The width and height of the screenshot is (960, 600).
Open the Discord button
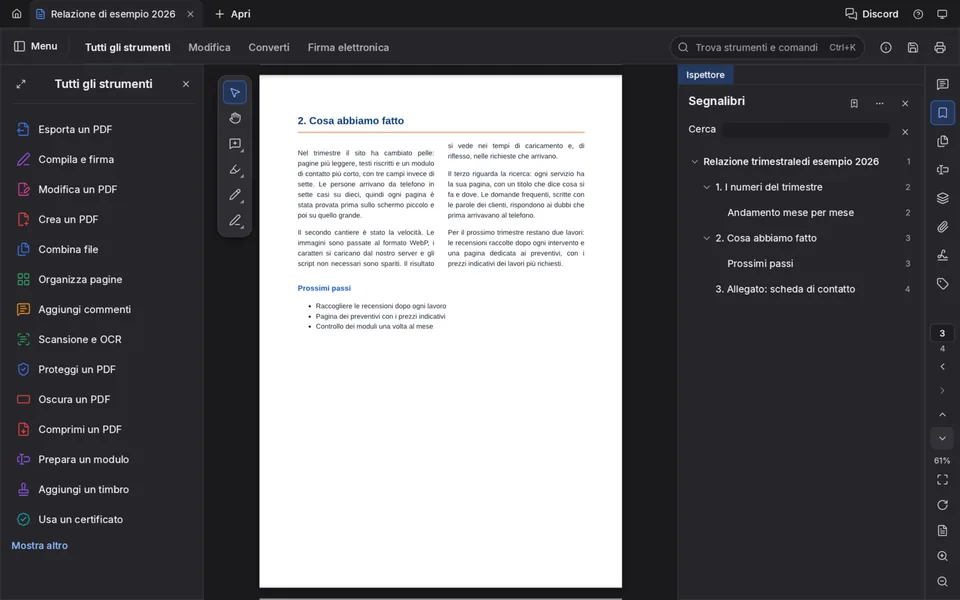pyautogui.click(x=871, y=14)
